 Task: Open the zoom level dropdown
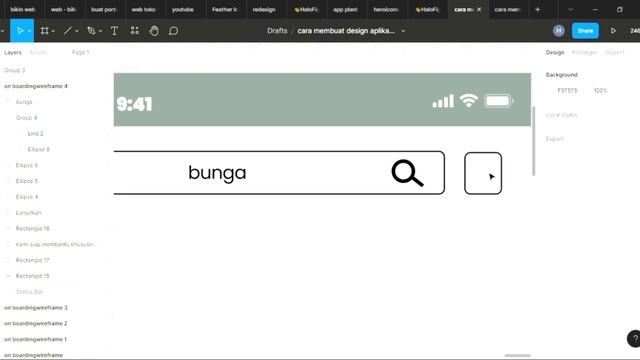(635, 31)
